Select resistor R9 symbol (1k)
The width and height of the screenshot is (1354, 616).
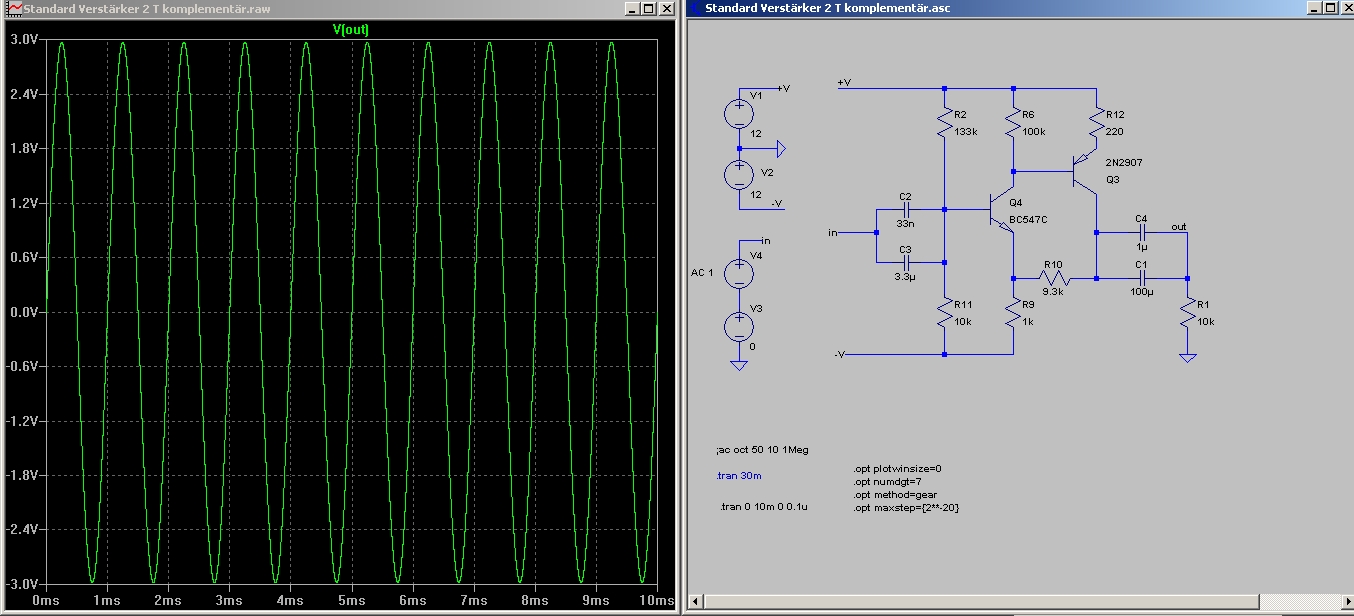1014,314
